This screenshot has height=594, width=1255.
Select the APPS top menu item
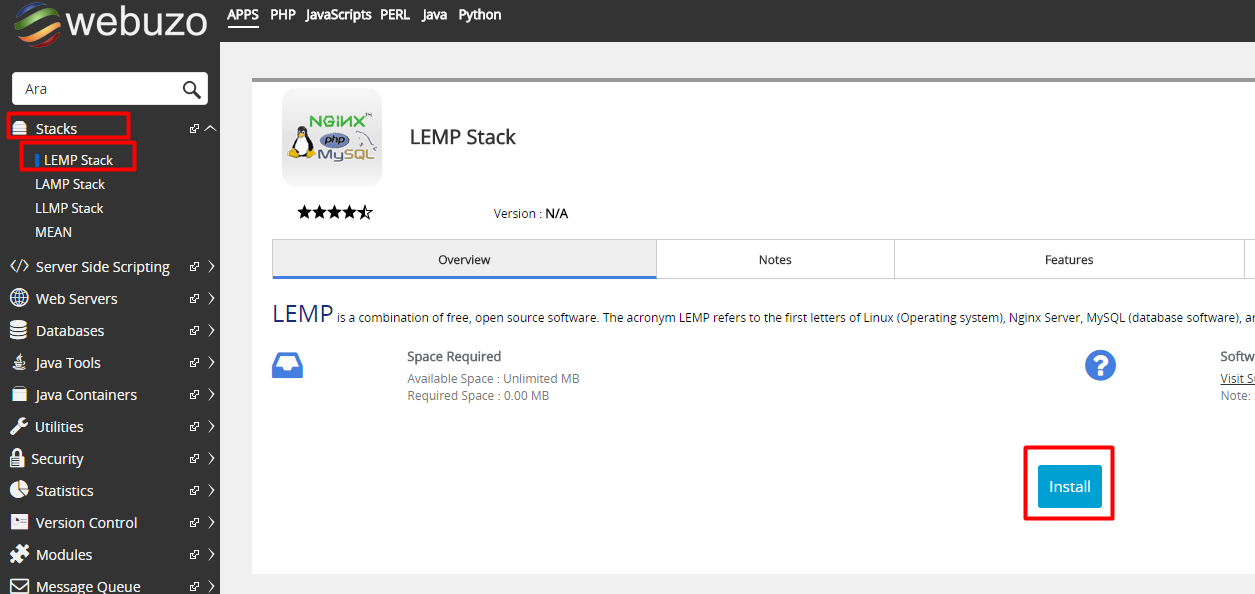click(243, 15)
